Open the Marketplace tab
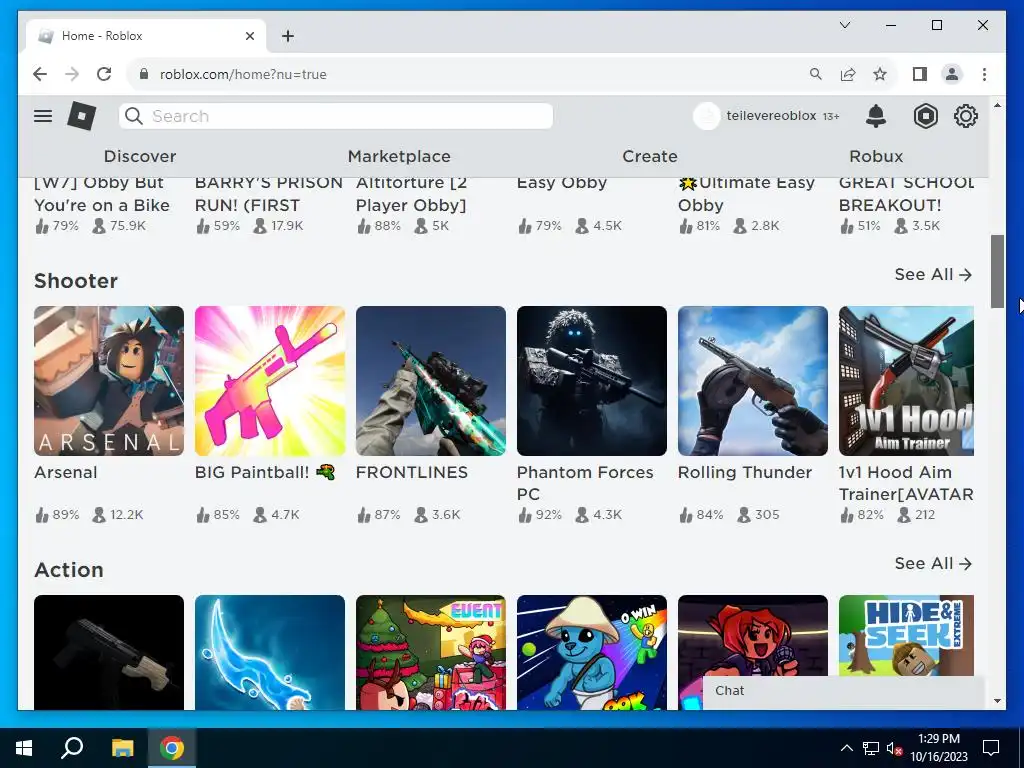1024x768 pixels. pyautogui.click(x=399, y=156)
